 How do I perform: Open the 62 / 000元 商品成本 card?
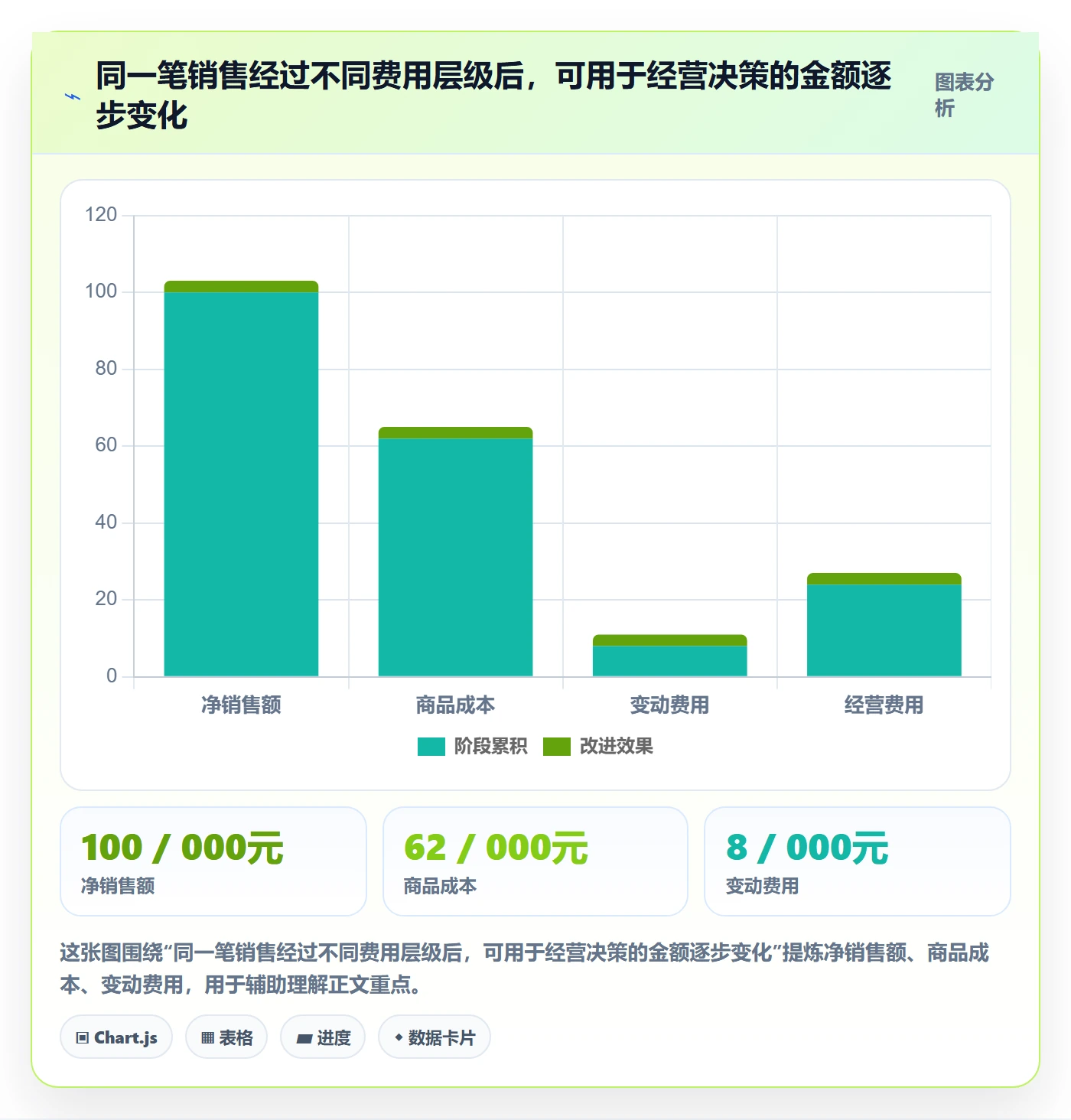click(535, 861)
